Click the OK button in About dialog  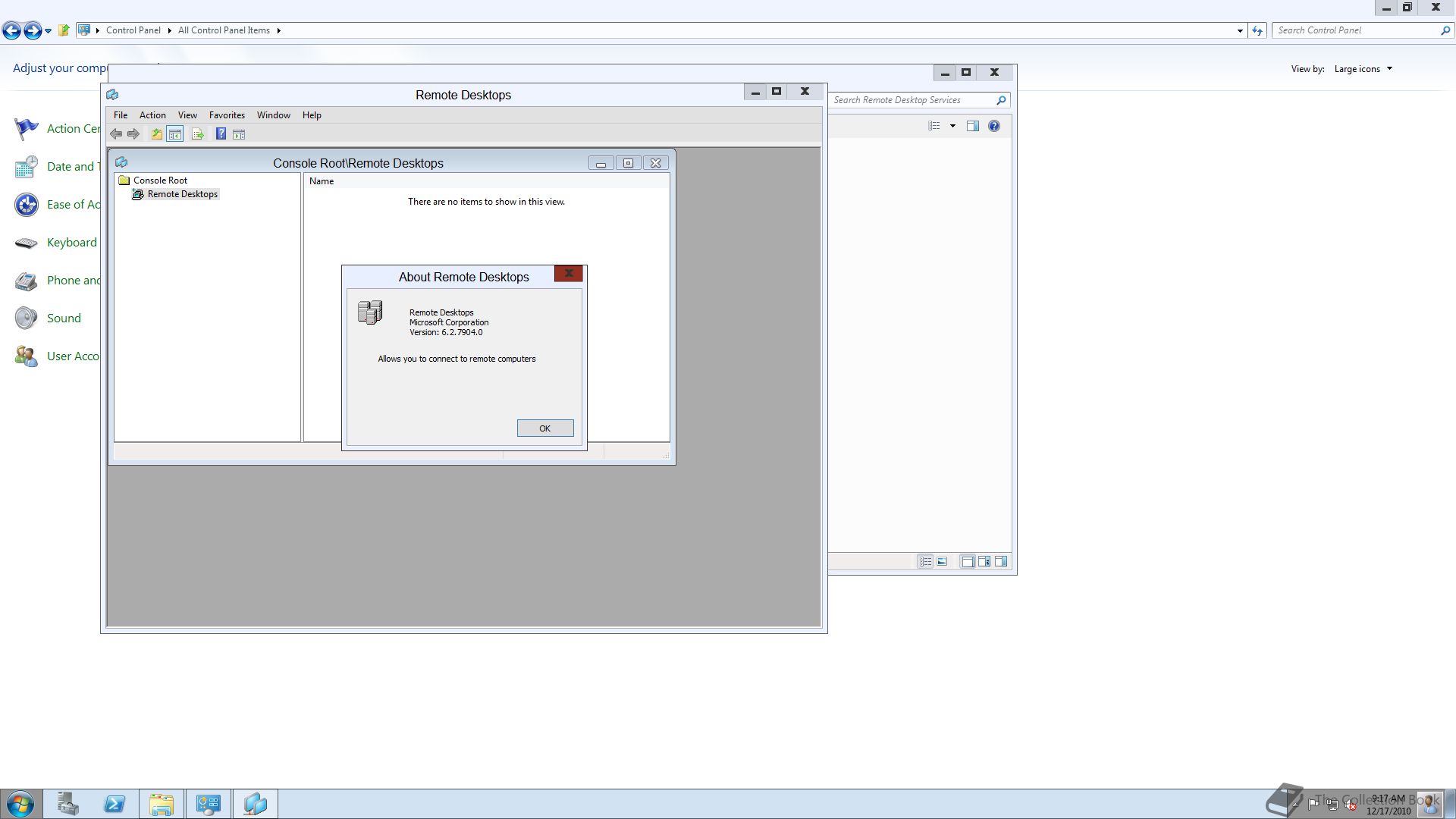coord(544,428)
